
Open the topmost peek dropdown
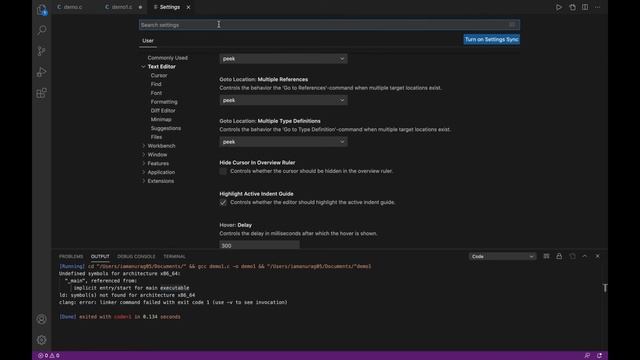pos(283,59)
